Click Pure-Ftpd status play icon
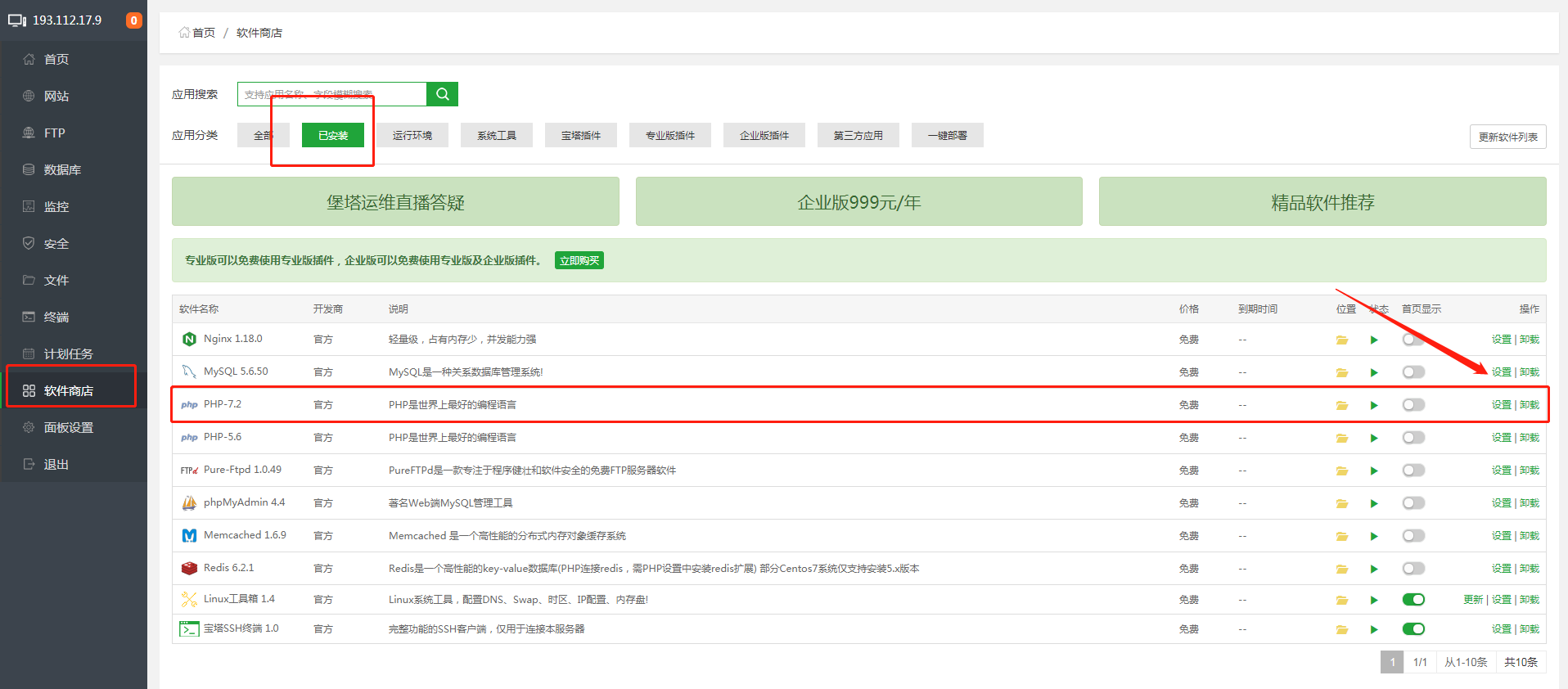Image resolution: width=1568 pixels, height=689 pixels. tap(1374, 471)
